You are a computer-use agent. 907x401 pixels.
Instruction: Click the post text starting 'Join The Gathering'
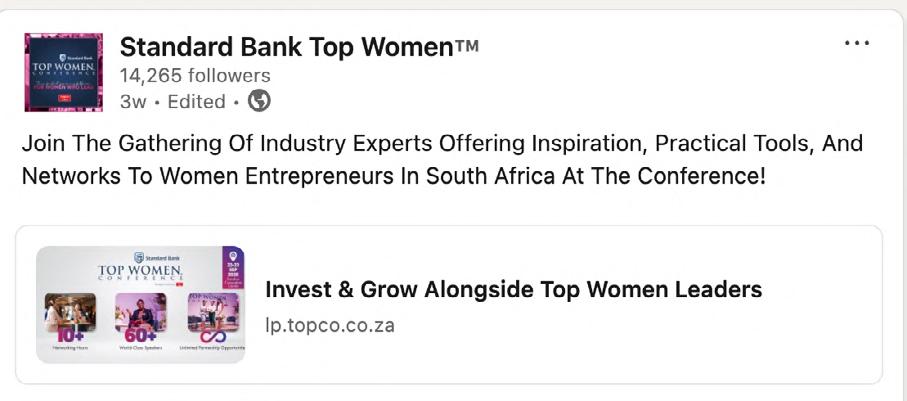(442, 143)
